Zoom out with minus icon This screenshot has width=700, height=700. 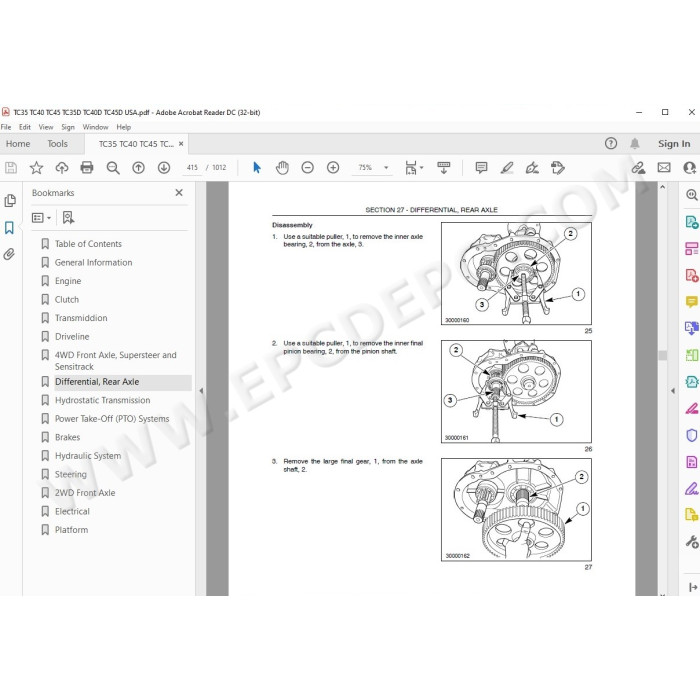pyautogui.click(x=308, y=168)
